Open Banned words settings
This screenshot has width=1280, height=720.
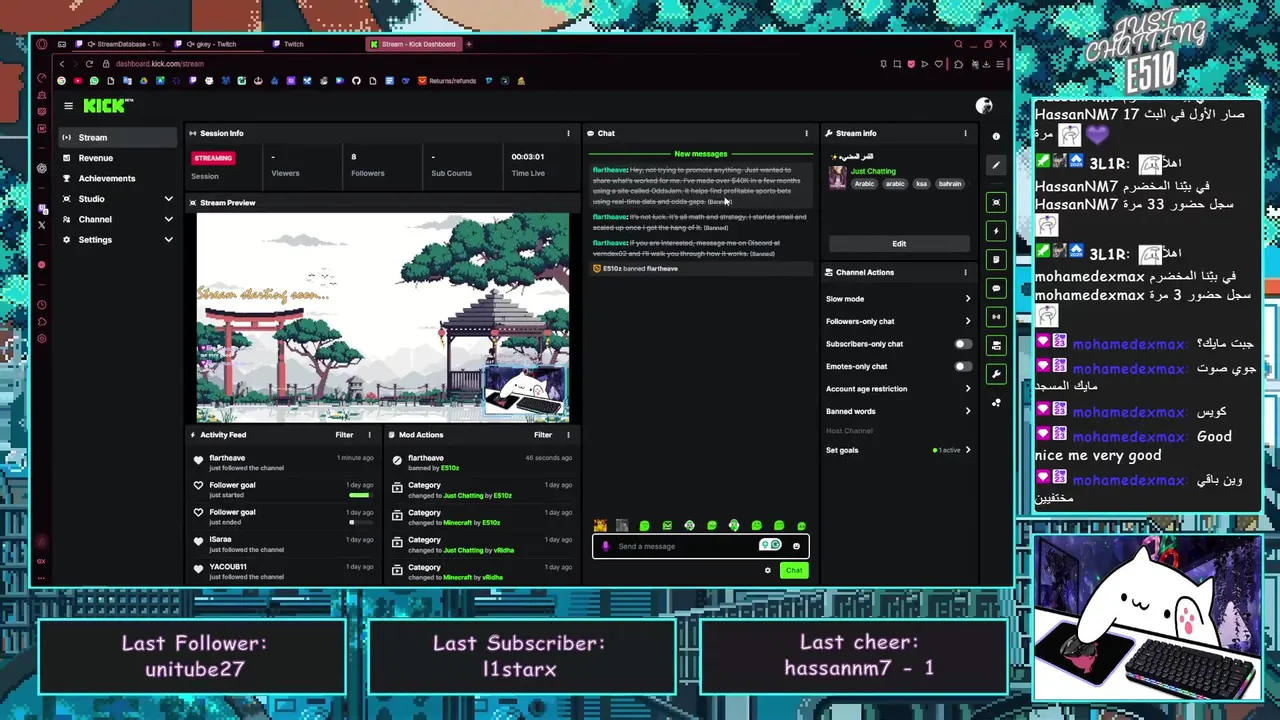point(898,411)
